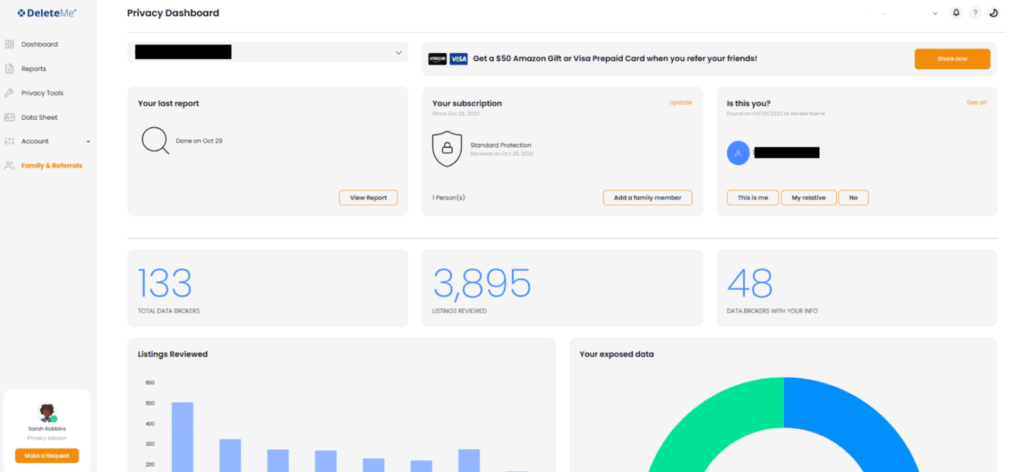1024x472 pixels.
Task: Open the help question mark icon
Action: [x=974, y=12]
